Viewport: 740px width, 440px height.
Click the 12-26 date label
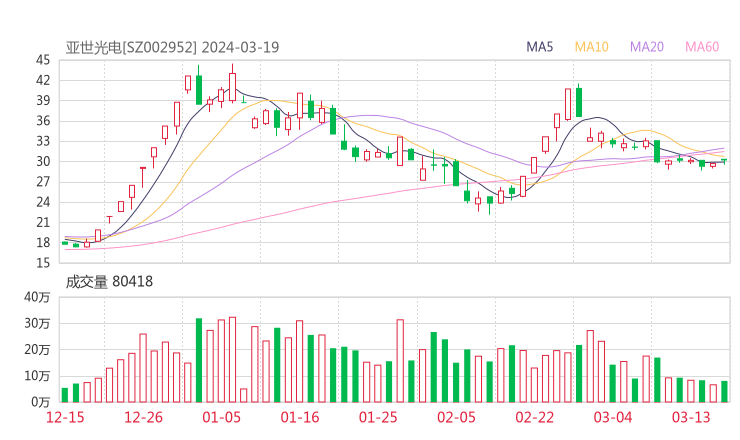point(143,417)
